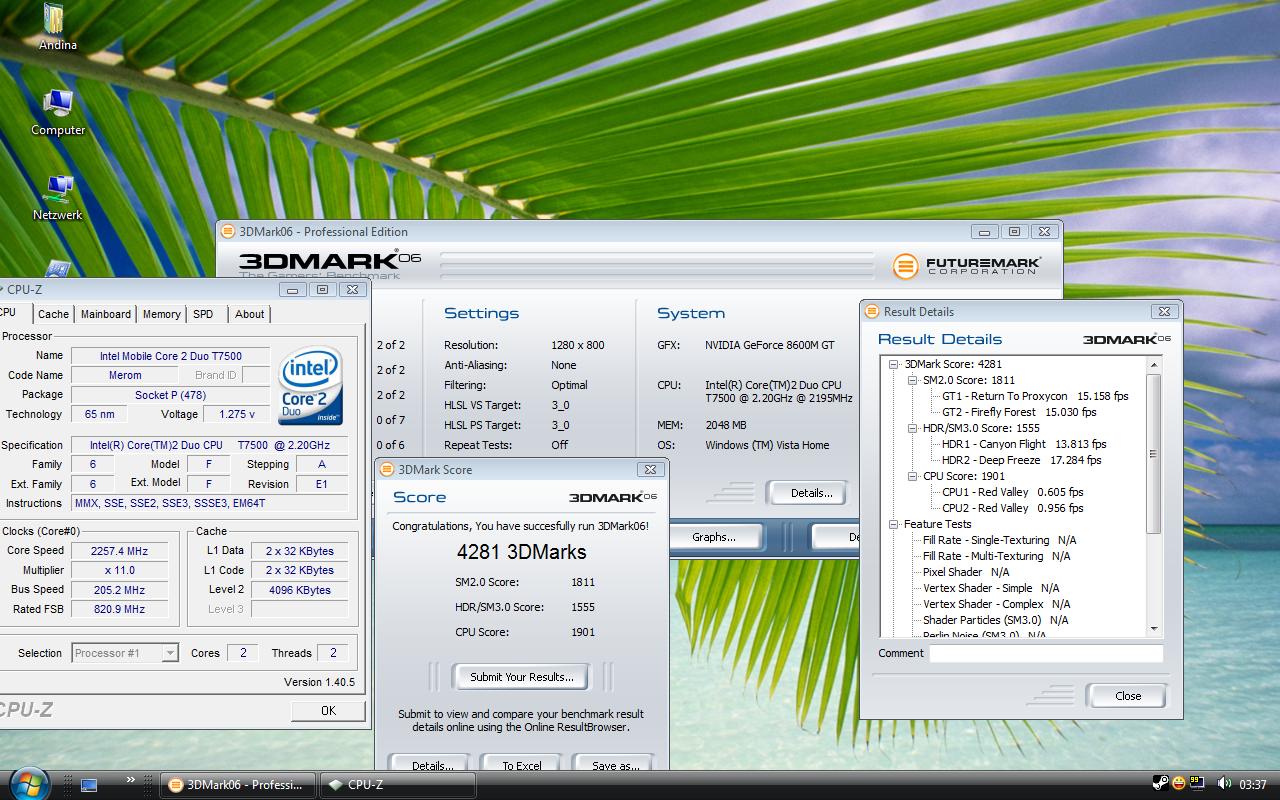Screen dimensions: 1280x800
Task: Select HDR2 - Deep Freeze row
Action: (1021, 461)
